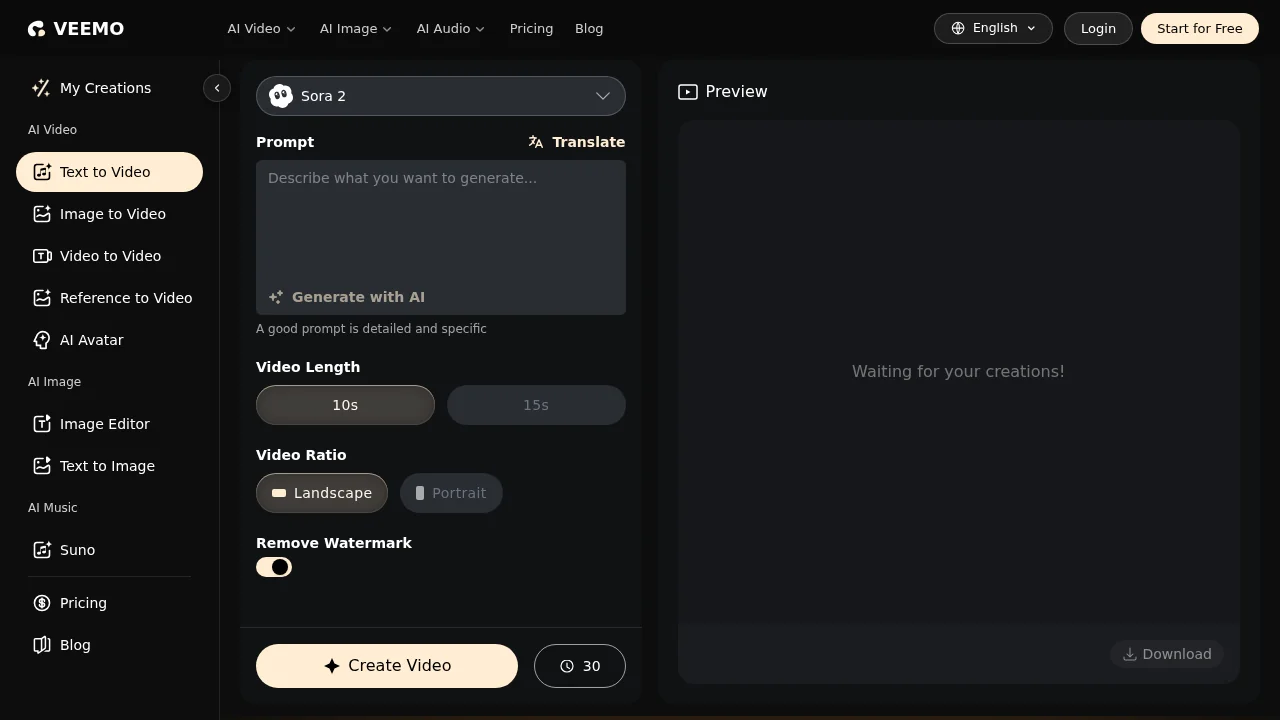Open the English language selector
Viewport: 1280px width, 720px height.
(993, 28)
